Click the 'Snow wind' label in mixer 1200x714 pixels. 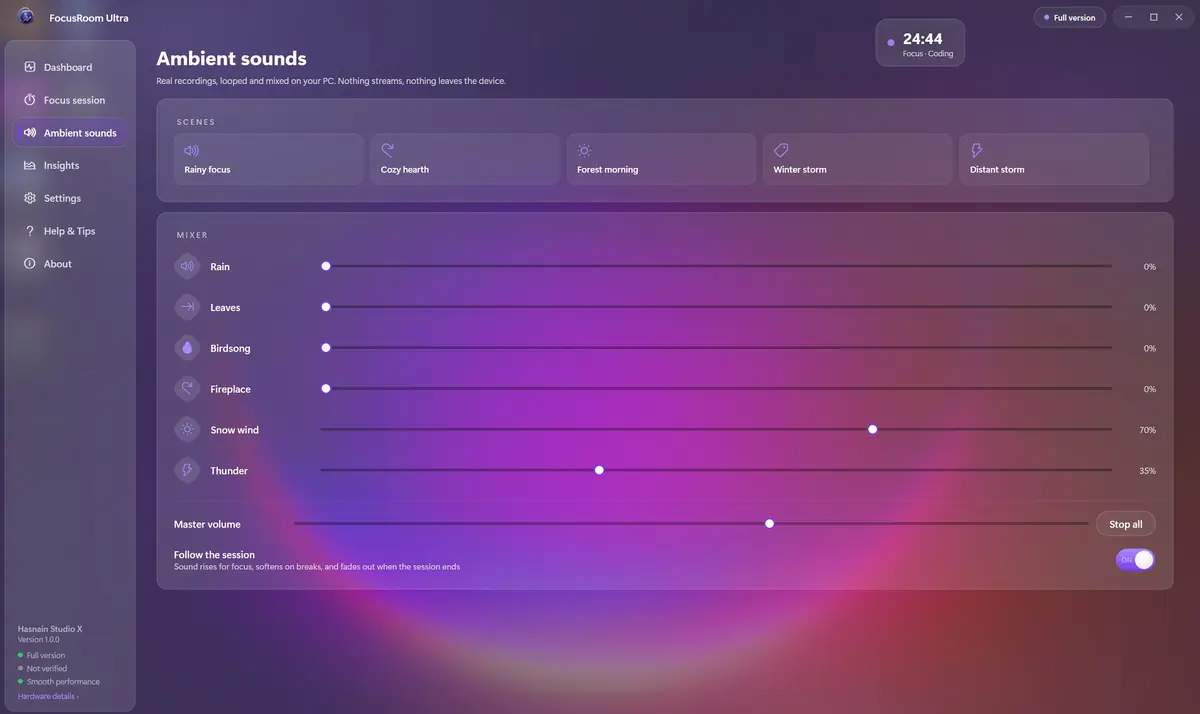coord(235,430)
